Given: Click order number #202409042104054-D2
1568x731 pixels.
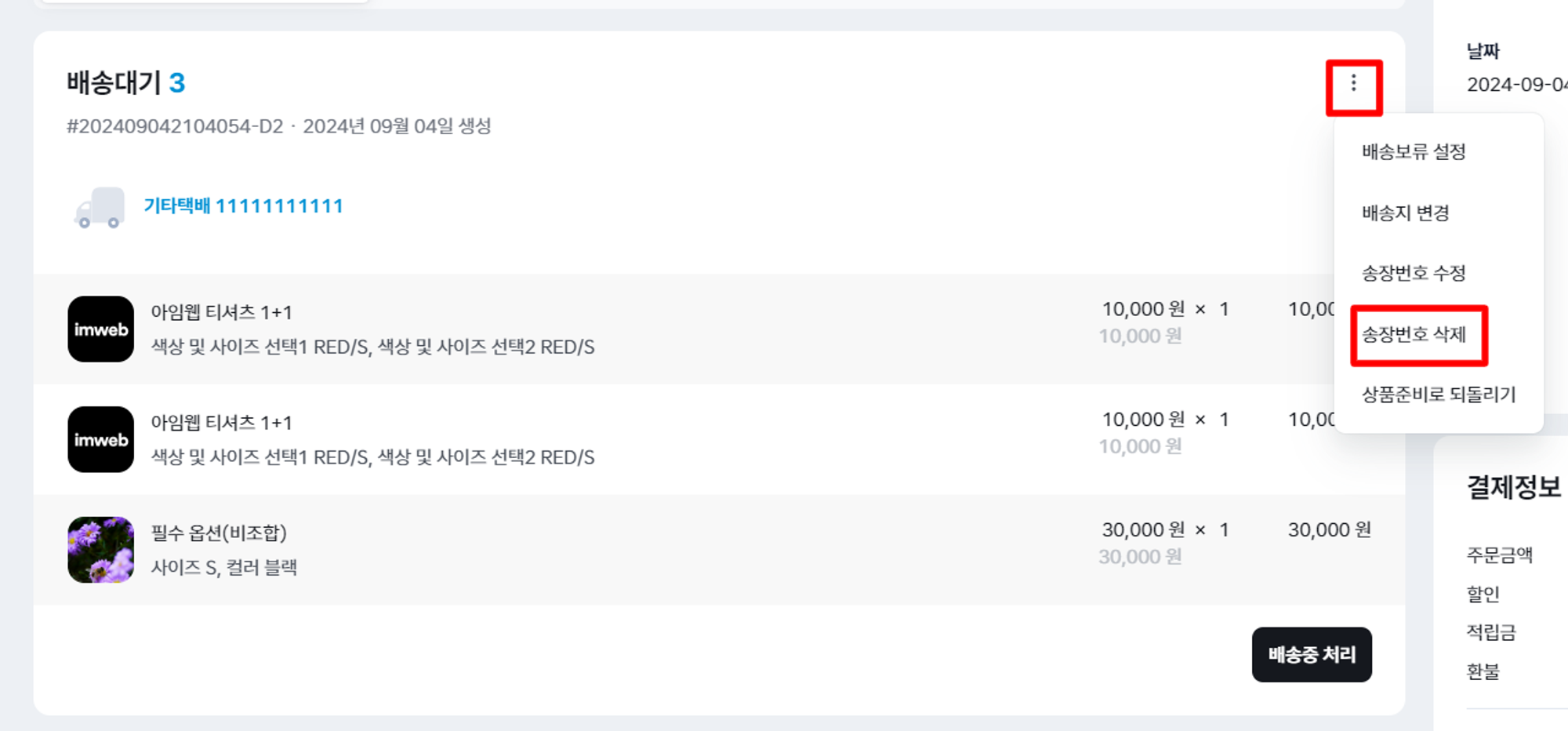Looking at the screenshot, I should pos(175,126).
